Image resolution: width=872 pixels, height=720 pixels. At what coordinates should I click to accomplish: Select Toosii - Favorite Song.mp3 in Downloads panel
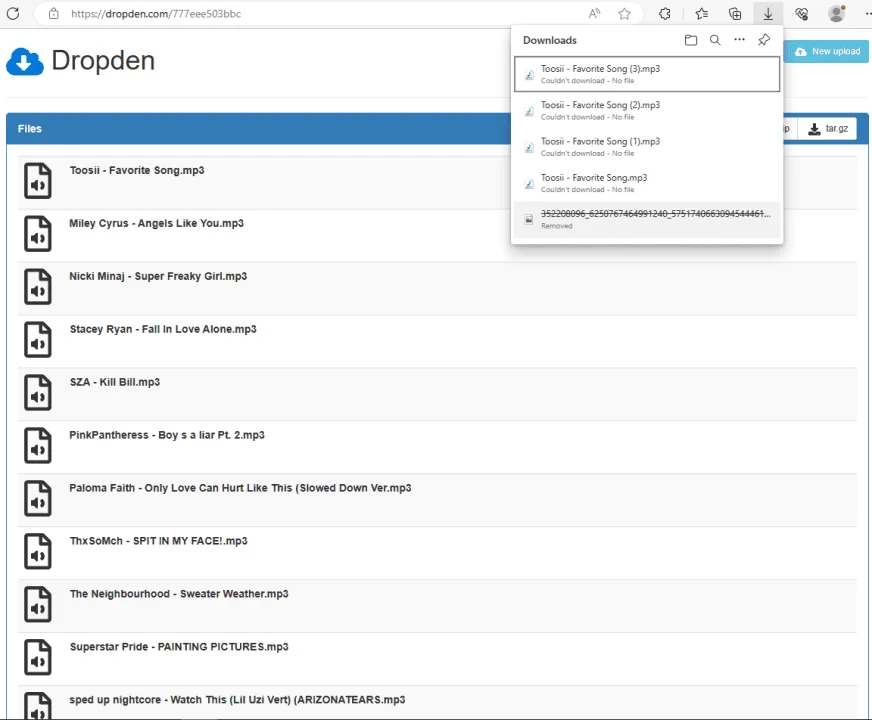tap(647, 183)
